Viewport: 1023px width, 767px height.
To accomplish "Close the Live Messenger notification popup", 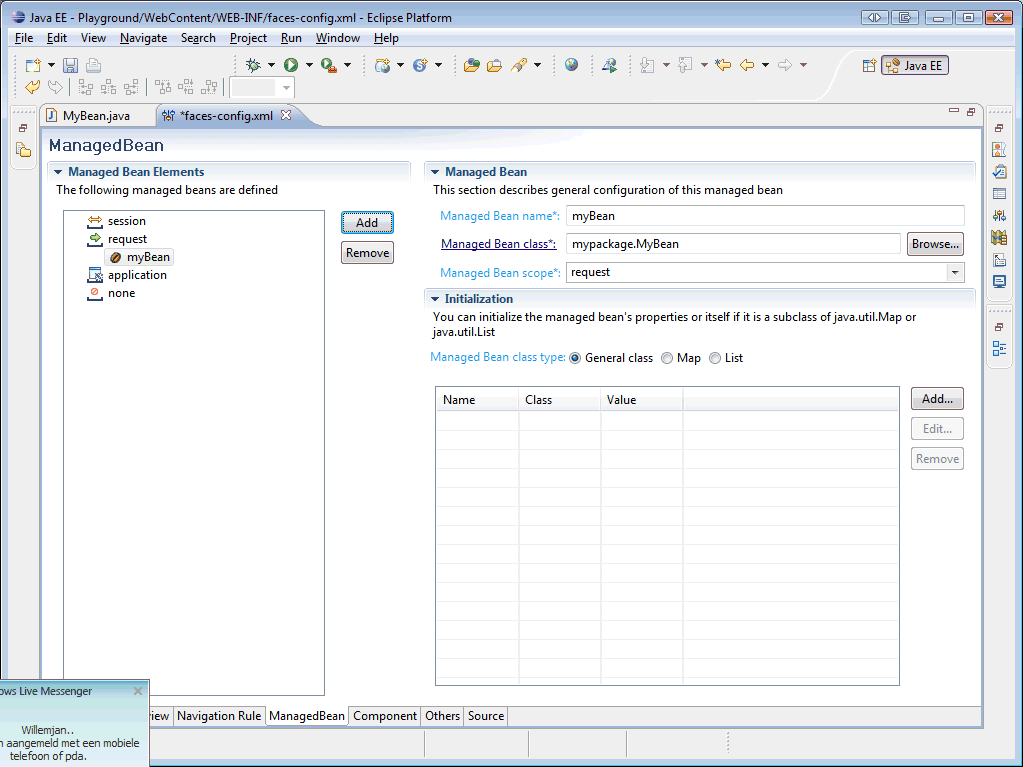I will [138, 691].
